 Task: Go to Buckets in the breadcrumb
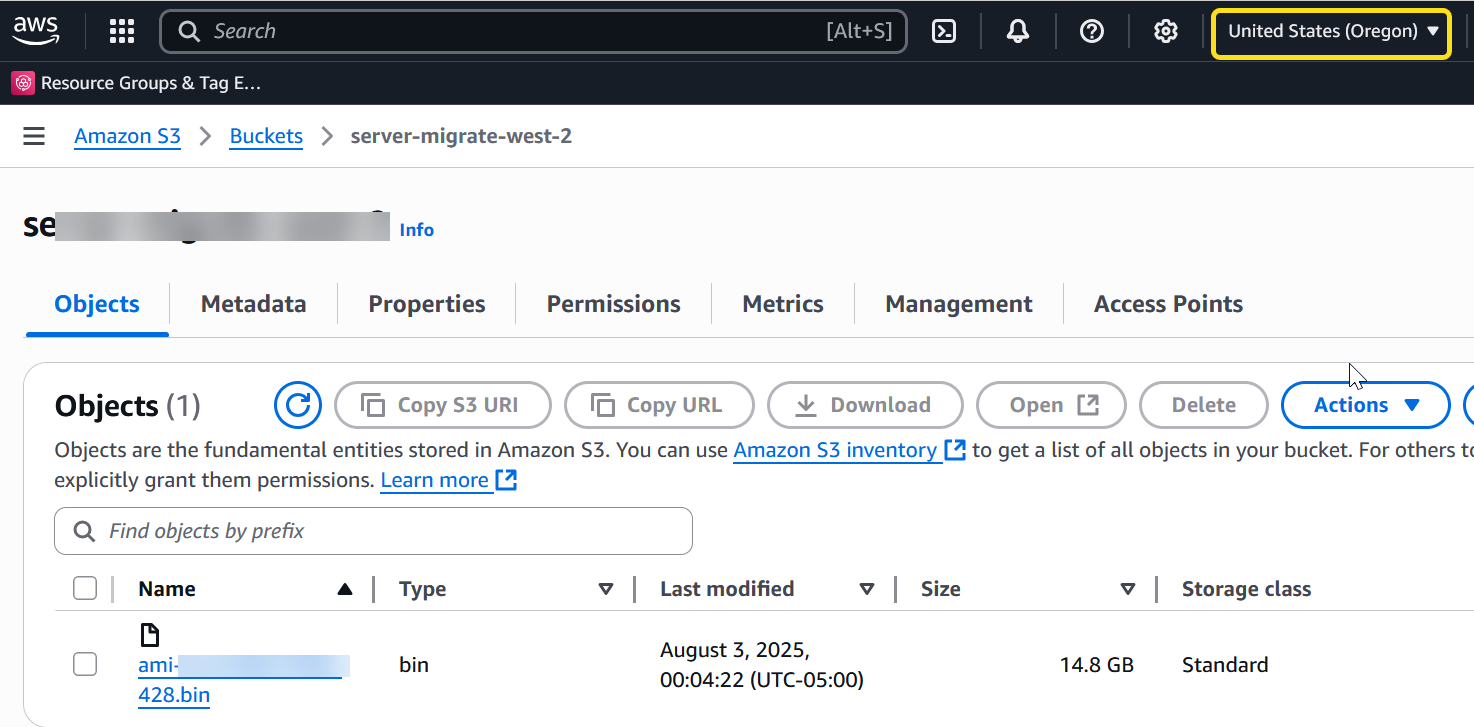[x=266, y=136]
